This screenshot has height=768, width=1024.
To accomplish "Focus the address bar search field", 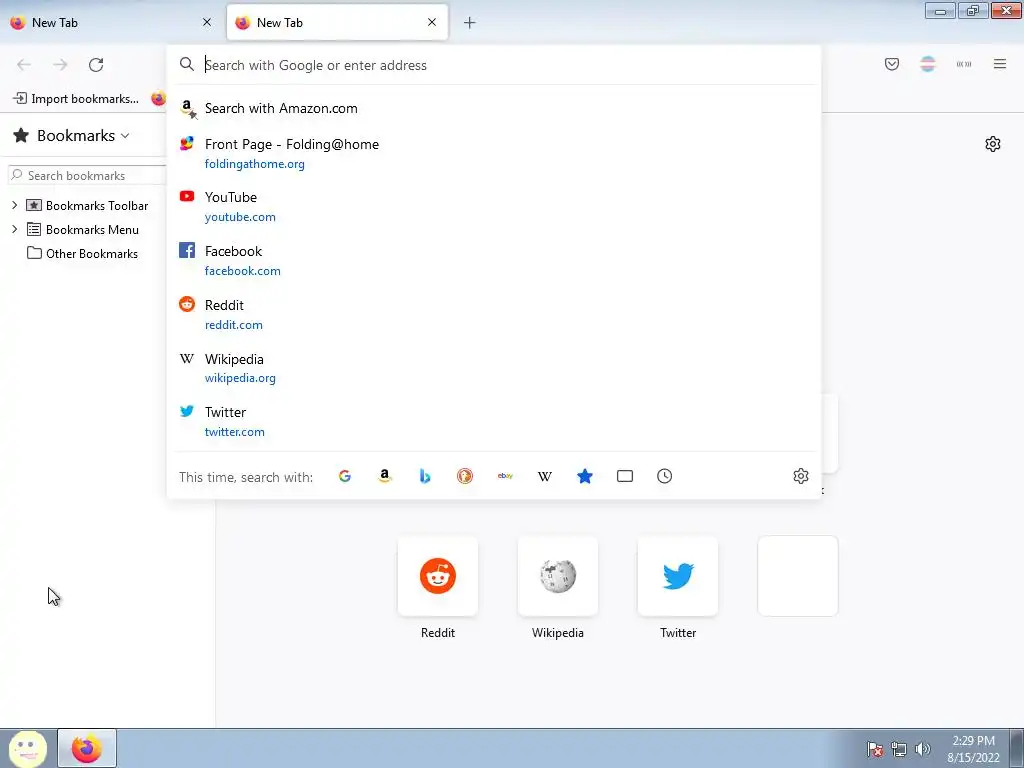I will pos(493,65).
